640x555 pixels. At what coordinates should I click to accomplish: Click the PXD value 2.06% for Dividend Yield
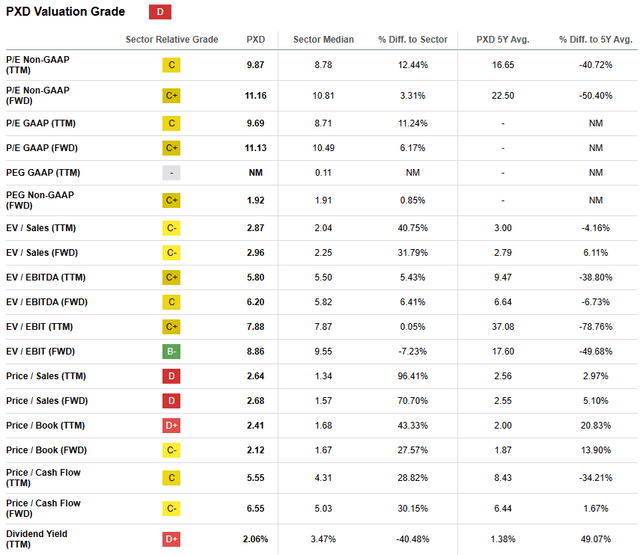point(256,539)
